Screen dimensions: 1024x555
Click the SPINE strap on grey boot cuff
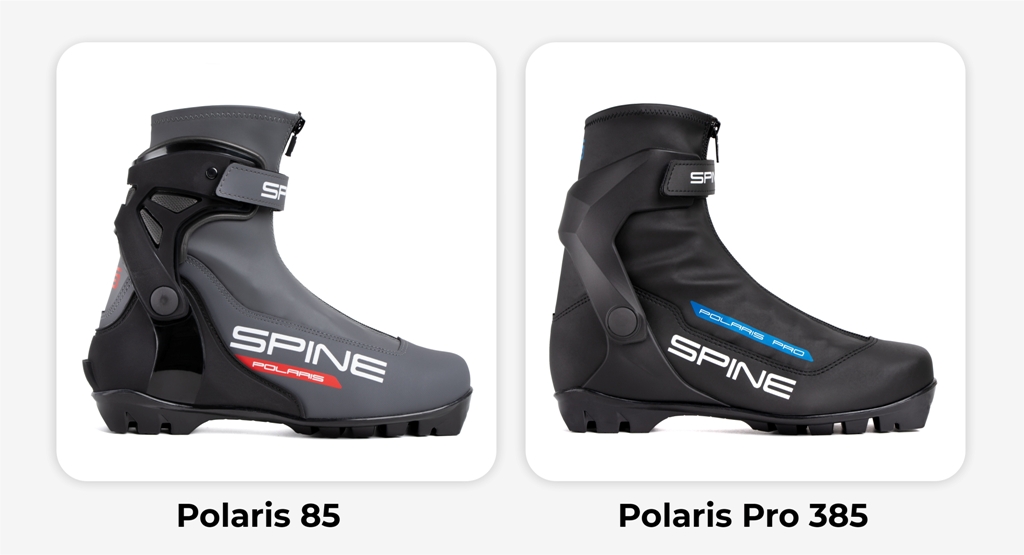[252, 186]
